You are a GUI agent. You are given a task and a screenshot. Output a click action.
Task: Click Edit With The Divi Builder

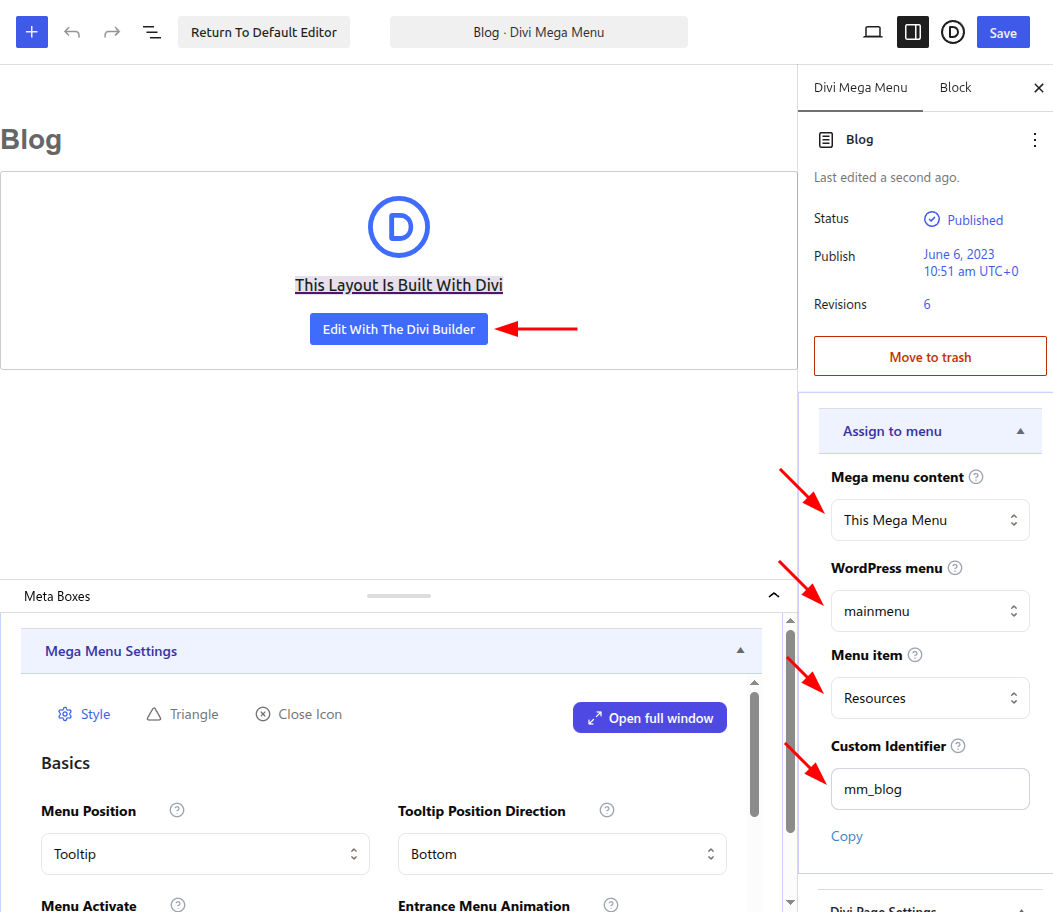click(x=399, y=329)
